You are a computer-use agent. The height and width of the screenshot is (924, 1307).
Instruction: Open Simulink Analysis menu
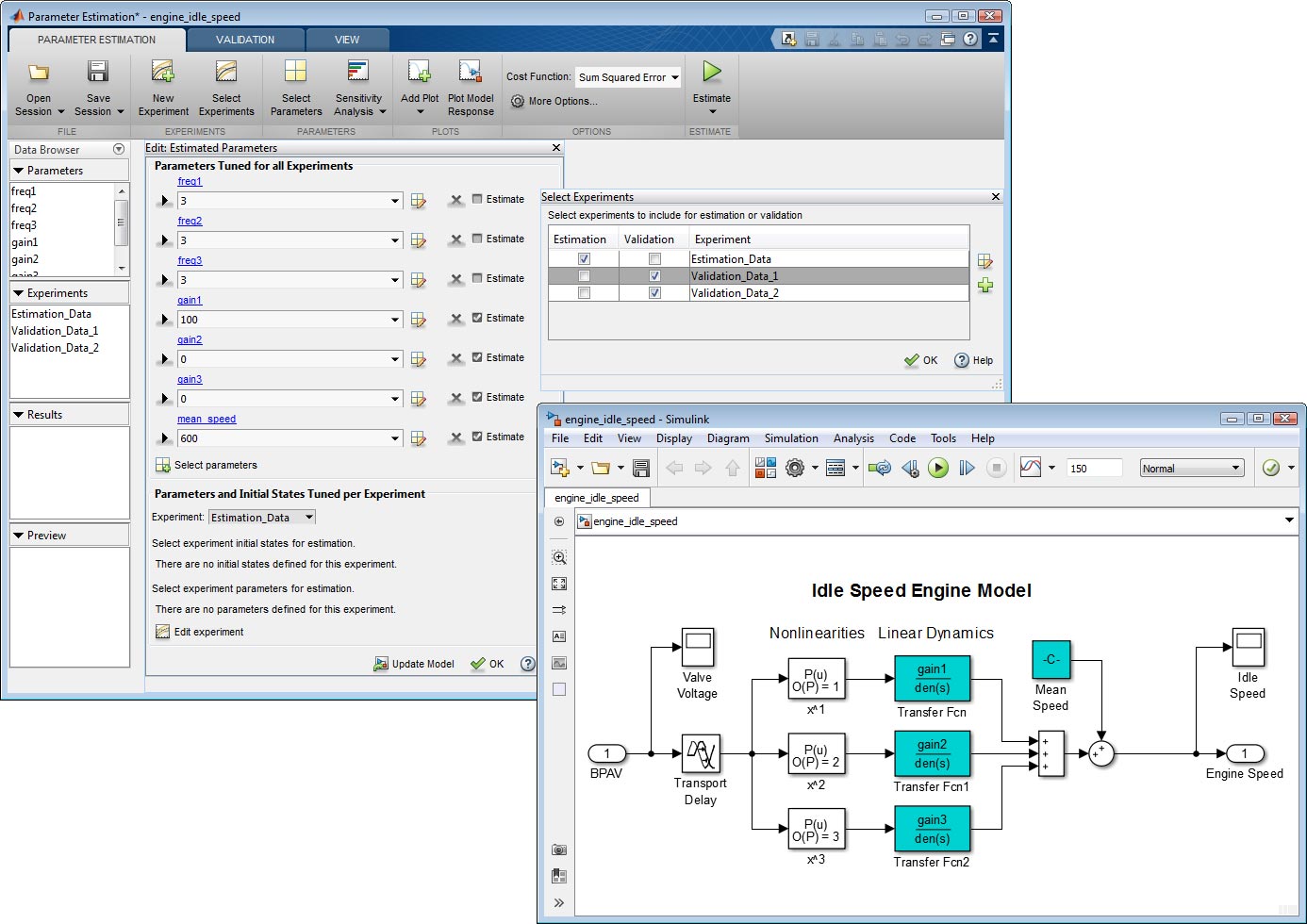click(853, 438)
